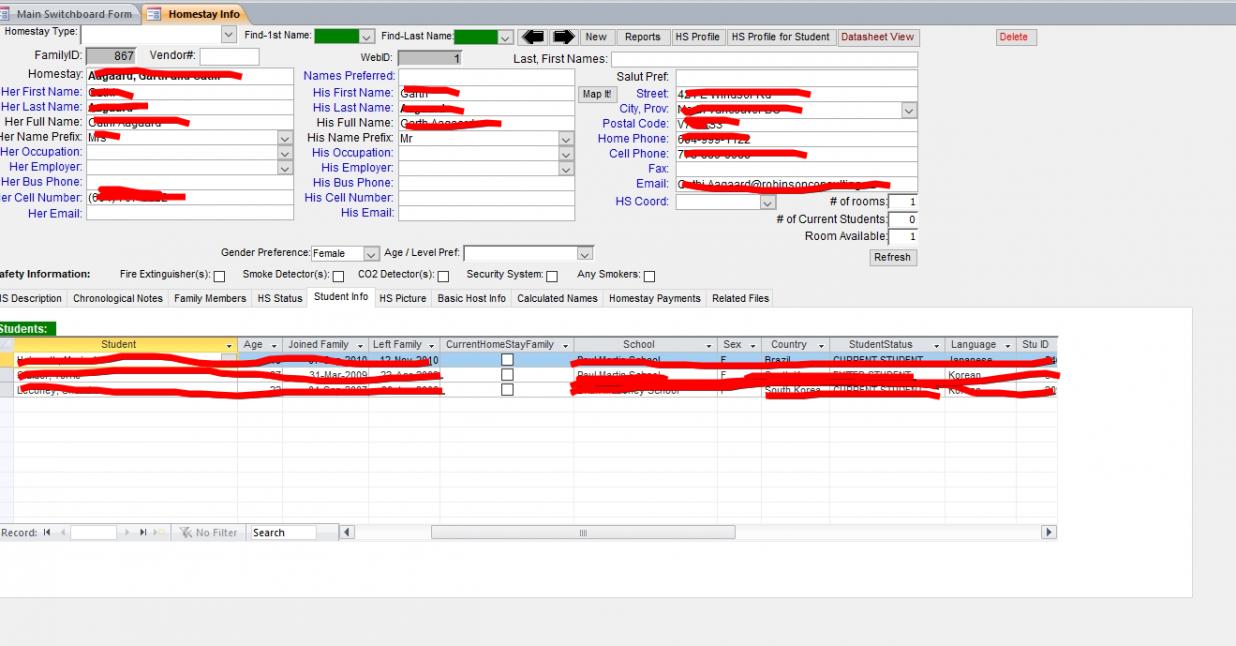The width and height of the screenshot is (1236, 646).
Task: Switch to Chronological Notes tab
Action: [118, 298]
